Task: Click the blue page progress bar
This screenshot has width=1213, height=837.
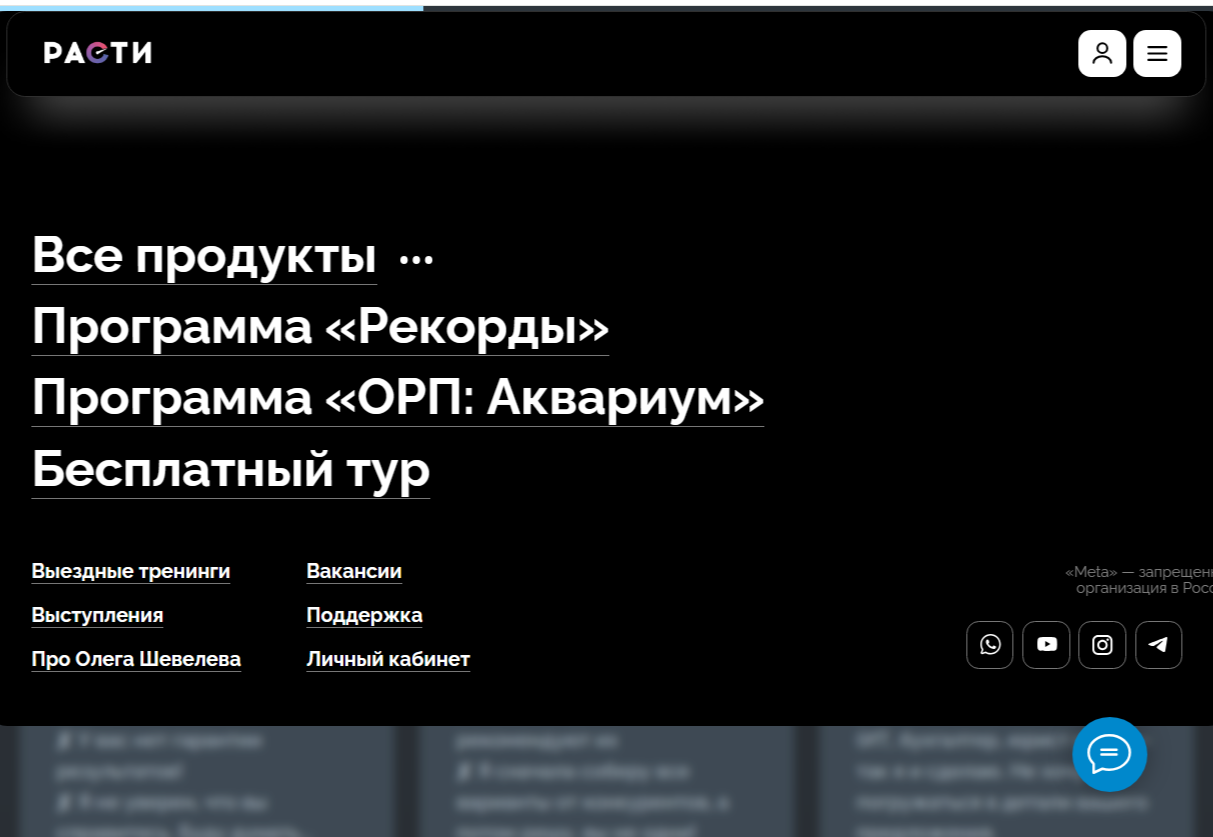Action: (x=211, y=8)
